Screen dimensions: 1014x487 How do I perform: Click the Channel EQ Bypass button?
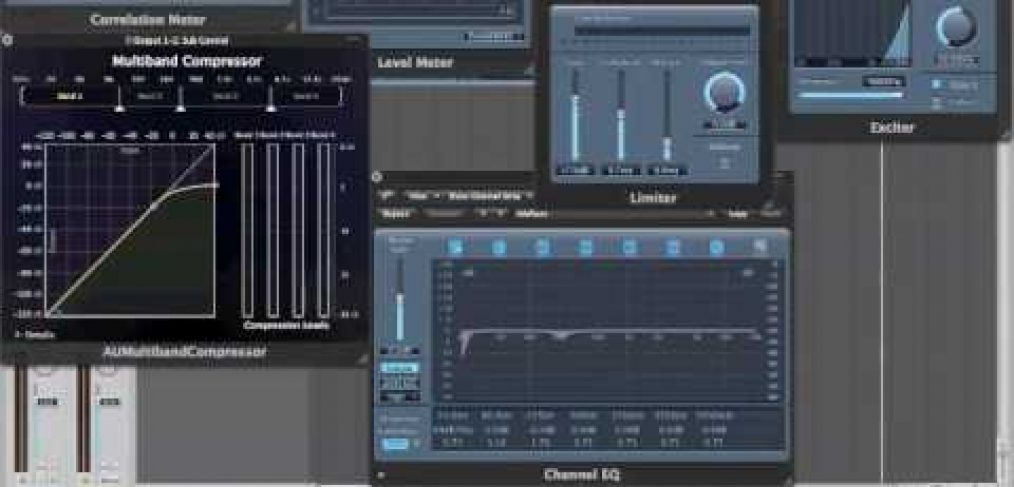[x=394, y=213]
